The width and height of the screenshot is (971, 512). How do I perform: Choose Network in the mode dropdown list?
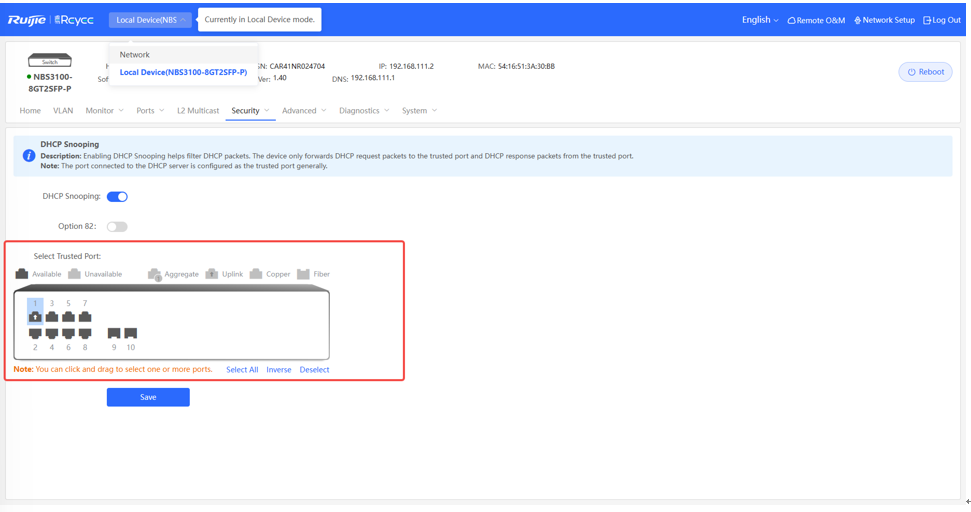coord(184,54)
